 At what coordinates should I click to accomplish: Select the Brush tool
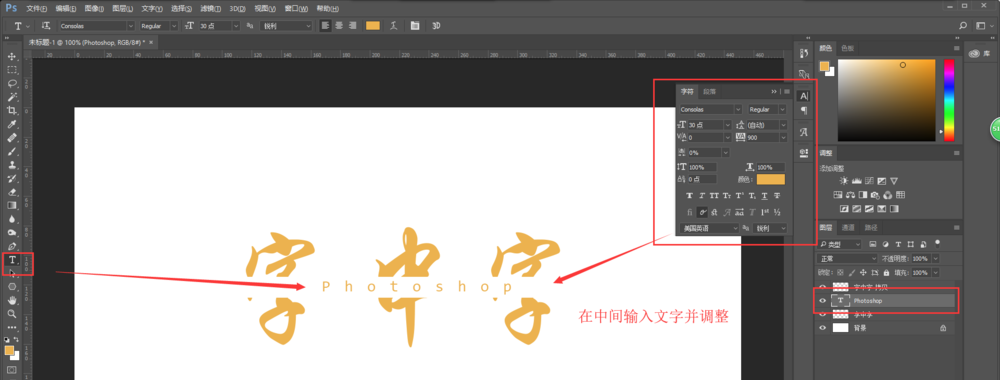coord(11,151)
